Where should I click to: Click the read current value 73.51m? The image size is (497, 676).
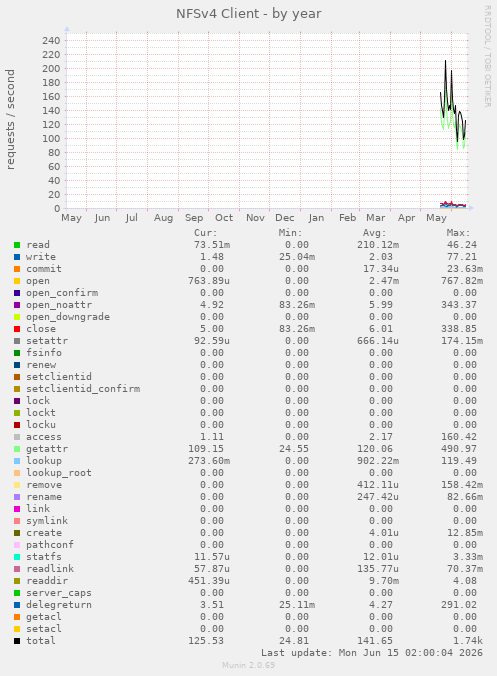212,245
